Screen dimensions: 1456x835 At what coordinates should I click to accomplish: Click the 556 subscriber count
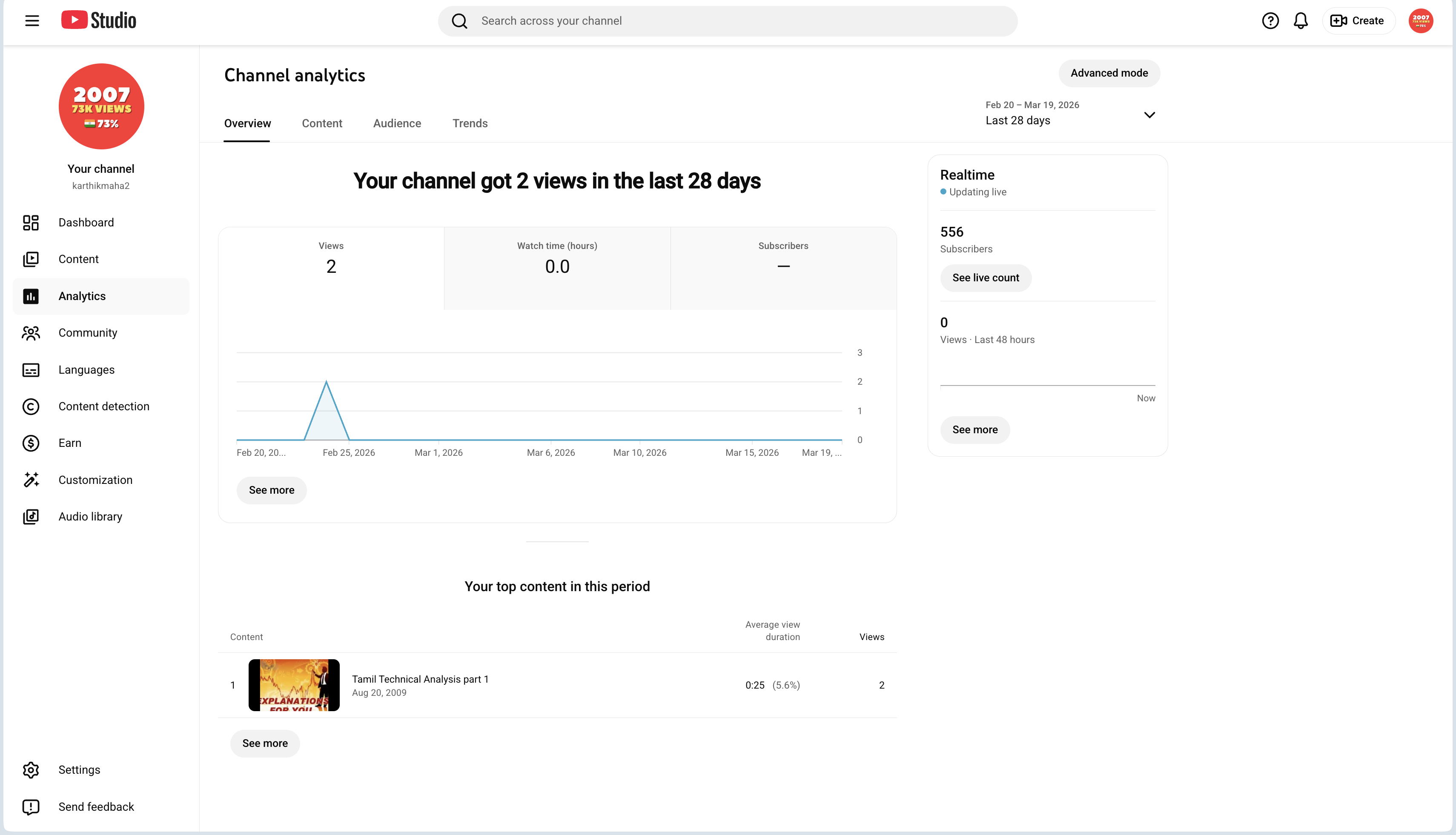pos(952,232)
